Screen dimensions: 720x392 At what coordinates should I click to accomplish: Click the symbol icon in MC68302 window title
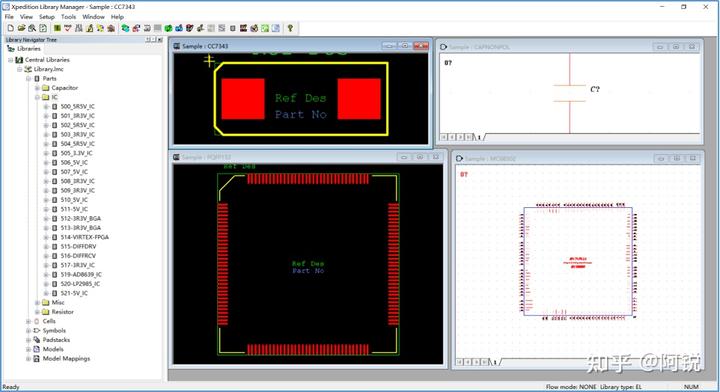click(459, 158)
